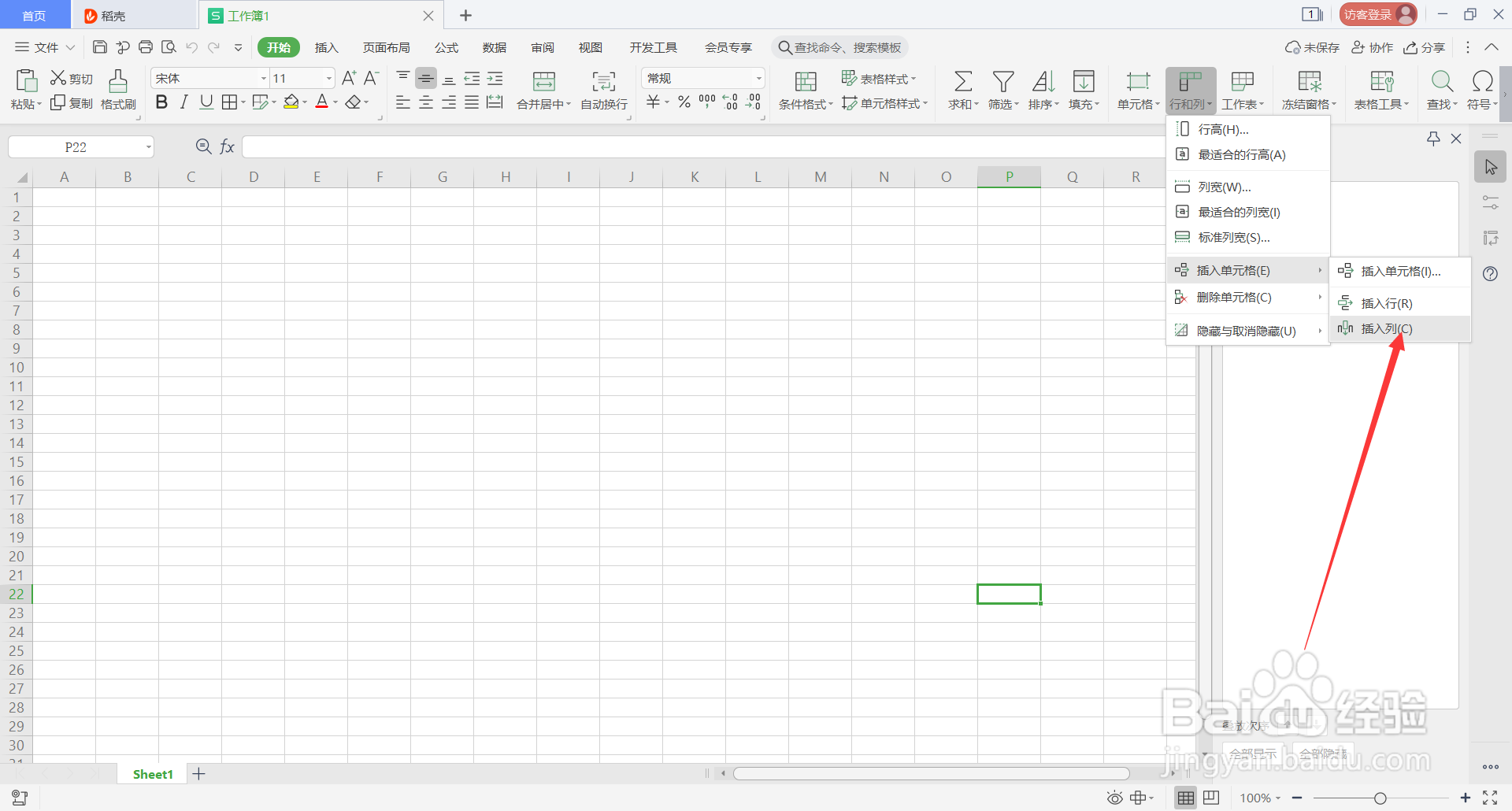Click the Undo arrow
This screenshot has height=811, width=1512.
click(x=191, y=47)
